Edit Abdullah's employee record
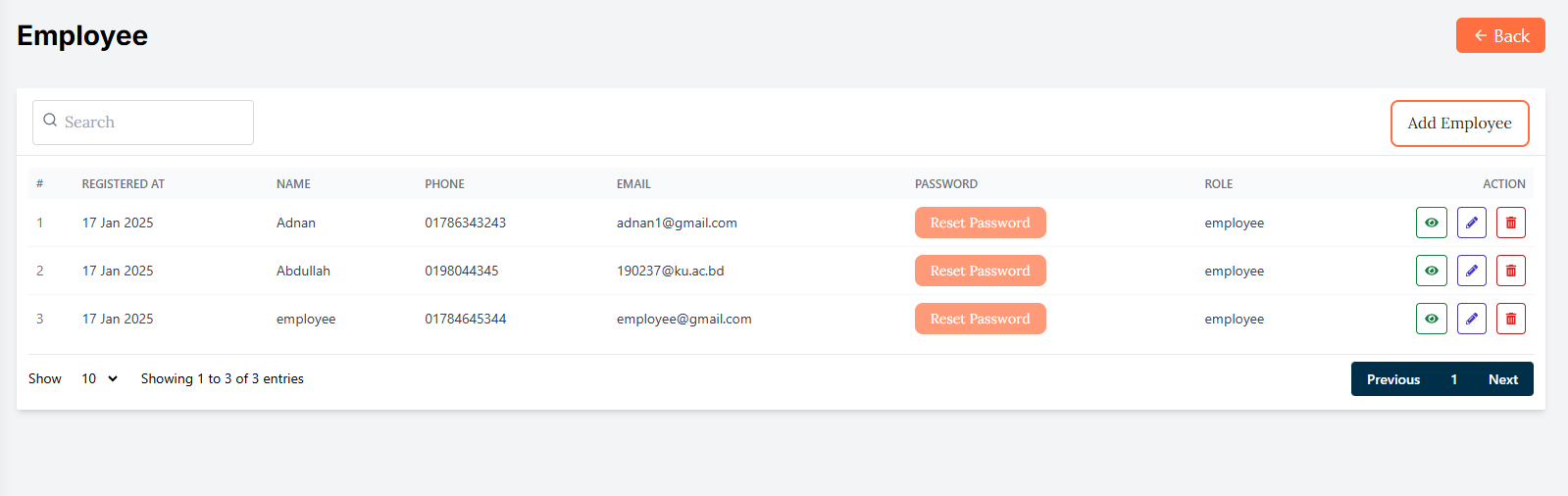The image size is (1568, 496). pyautogui.click(x=1471, y=271)
